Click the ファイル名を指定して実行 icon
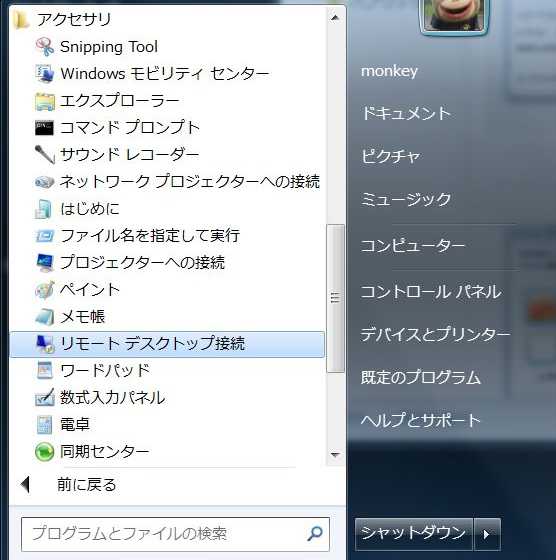The height and width of the screenshot is (560, 556). (x=45, y=236)
